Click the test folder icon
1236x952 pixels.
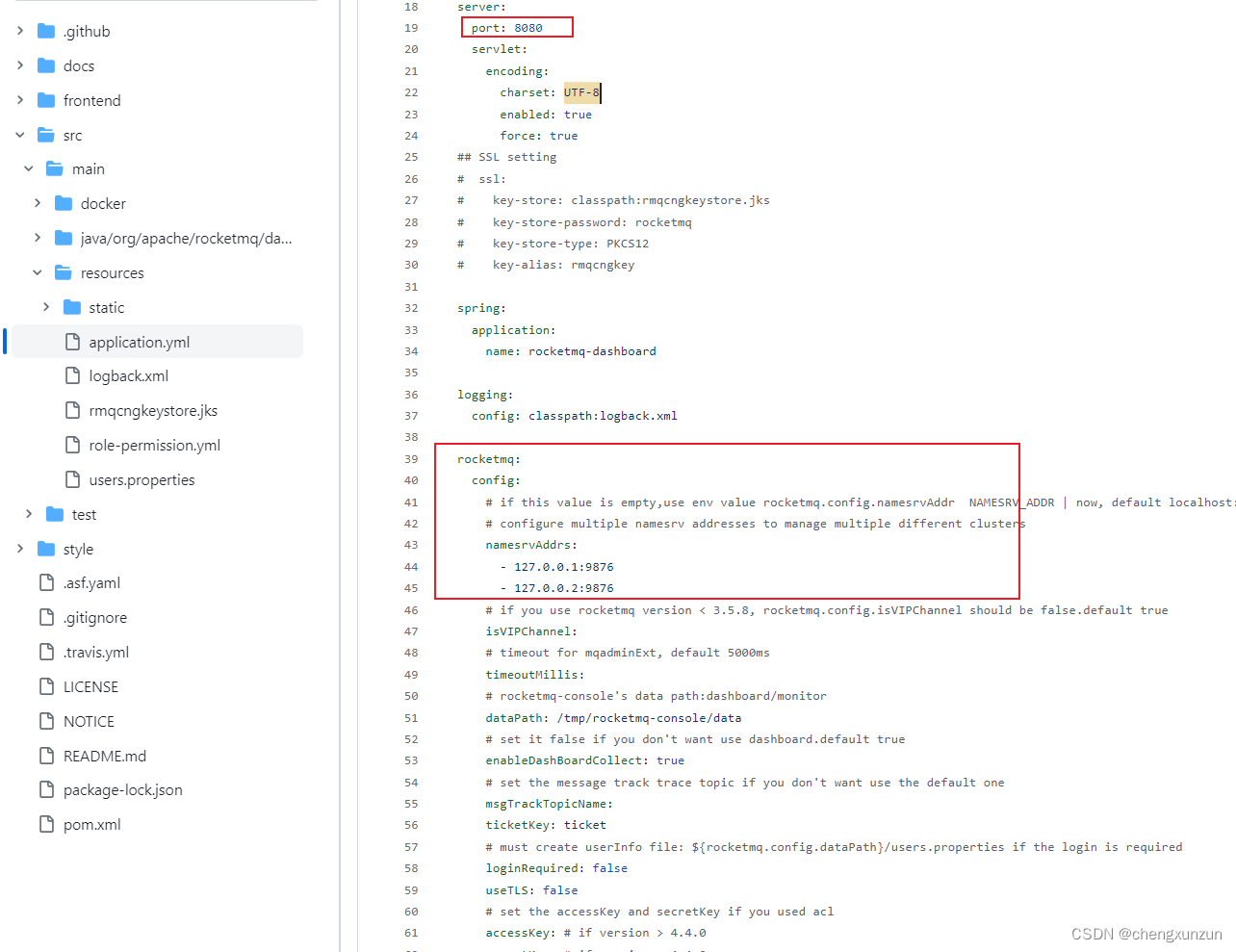pyautogui.click(x=55, y=514)
